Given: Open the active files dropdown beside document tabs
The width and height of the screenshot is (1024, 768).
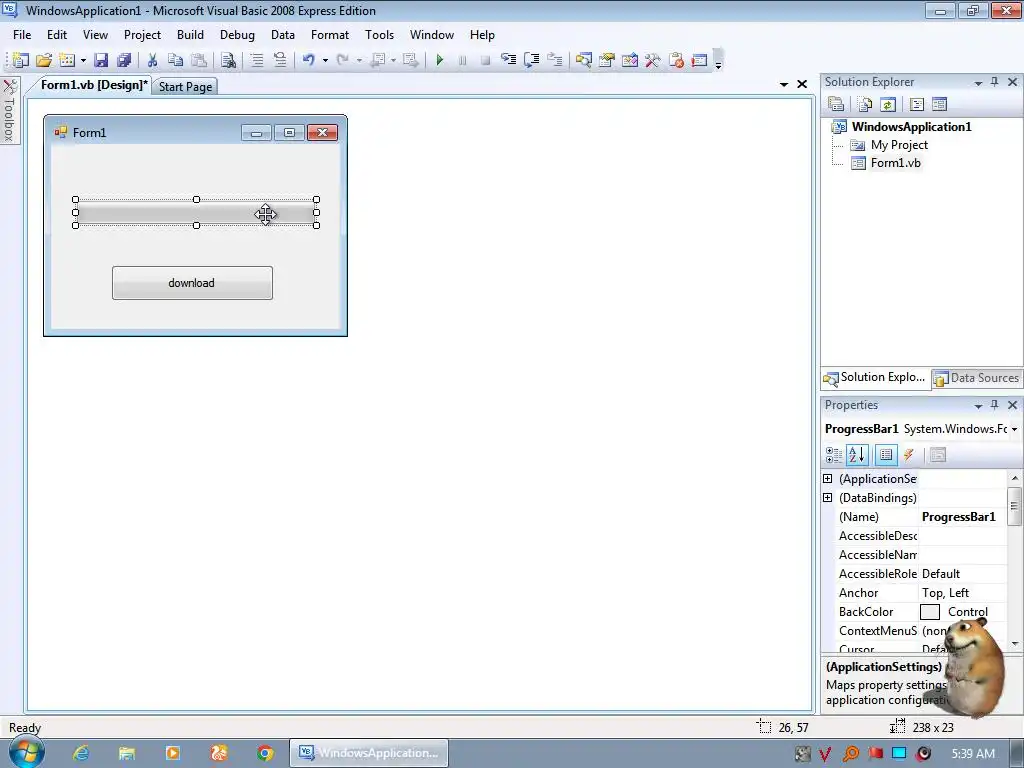Looking at the screenshot, I should click(x=784, y=84).
